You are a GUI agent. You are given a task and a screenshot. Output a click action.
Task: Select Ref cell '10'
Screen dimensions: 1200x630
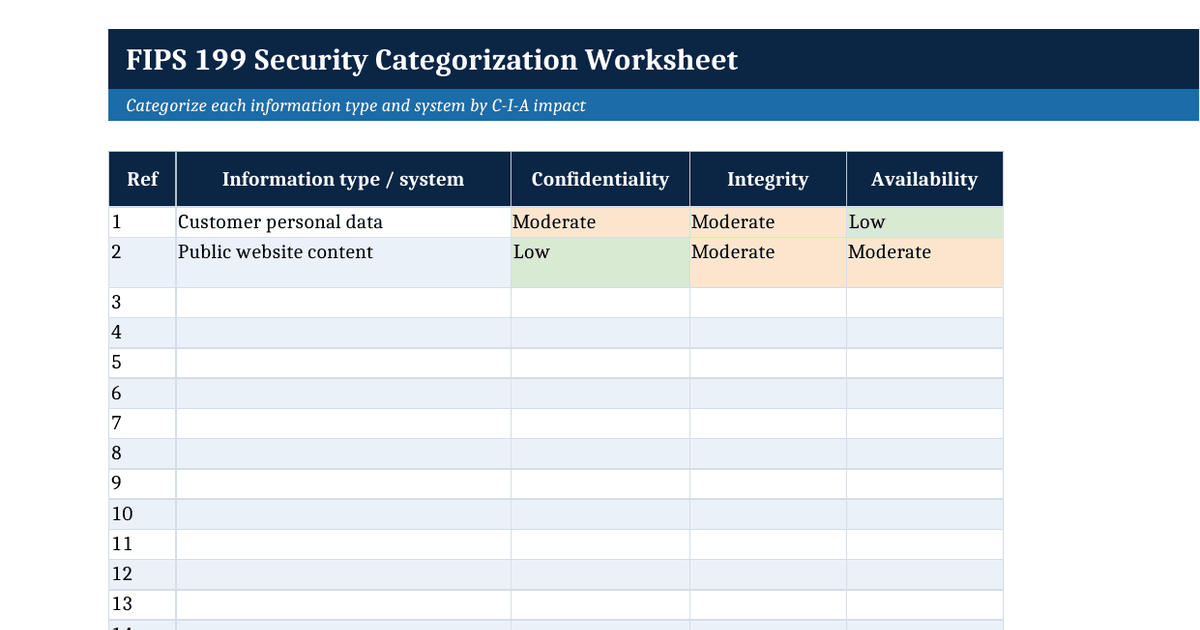[142, 514]
